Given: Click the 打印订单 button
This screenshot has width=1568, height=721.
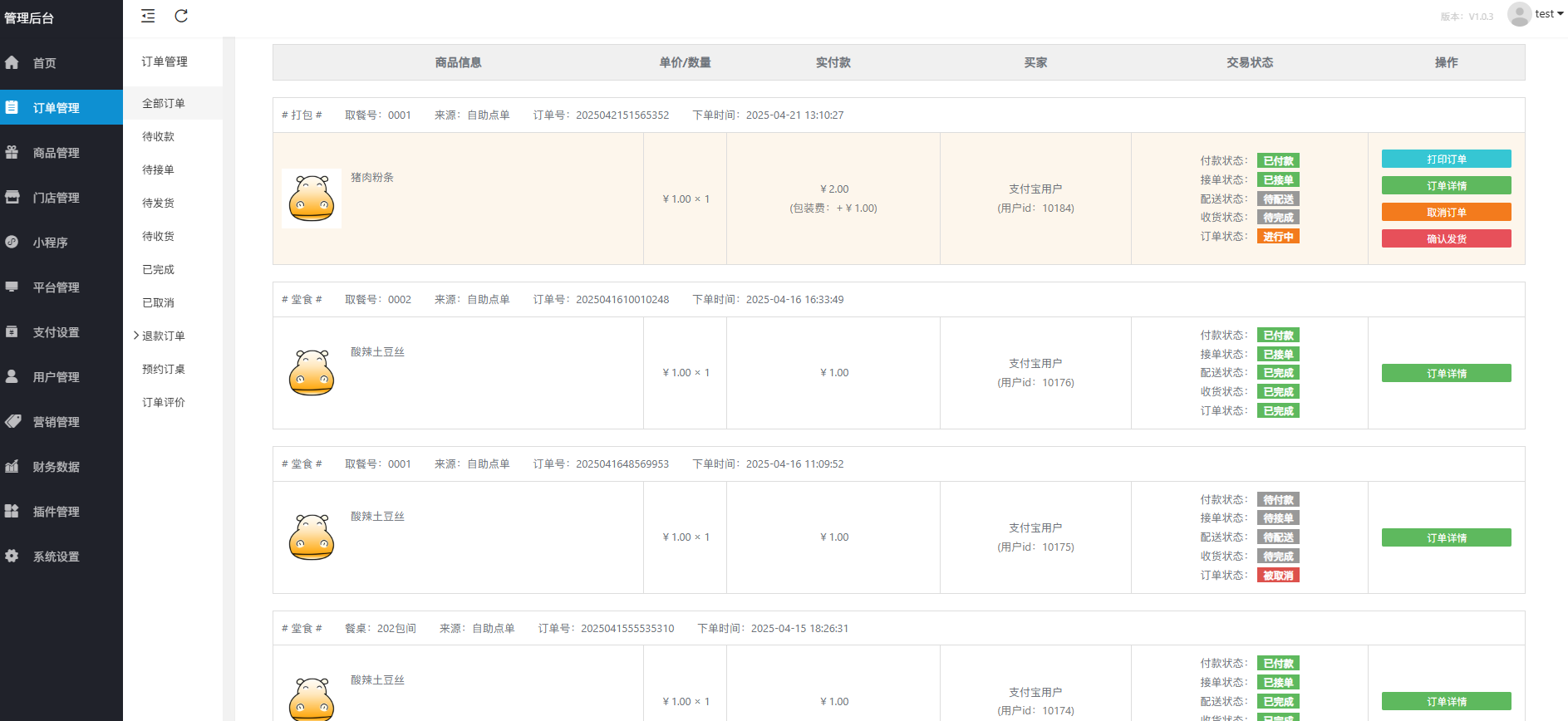Looking at the screenshot, I should [x=1446, y=159].
